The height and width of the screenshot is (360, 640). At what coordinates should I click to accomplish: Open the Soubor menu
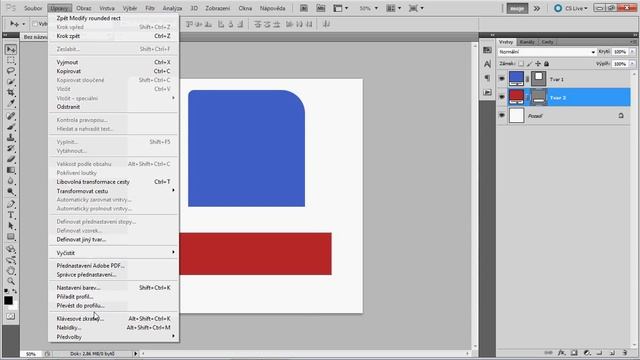pyautogui.click(x=33, y=8)
